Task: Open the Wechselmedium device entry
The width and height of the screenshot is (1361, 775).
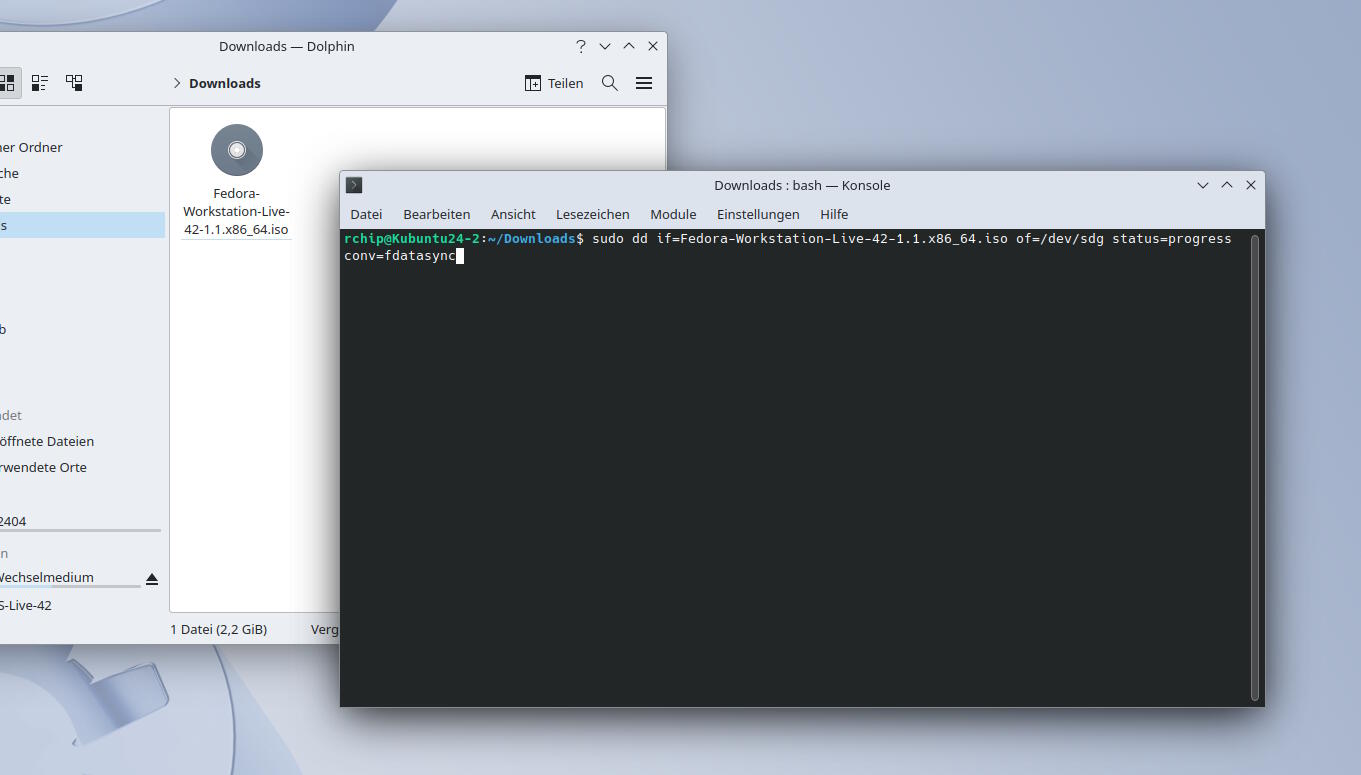Action: point(70,577)
